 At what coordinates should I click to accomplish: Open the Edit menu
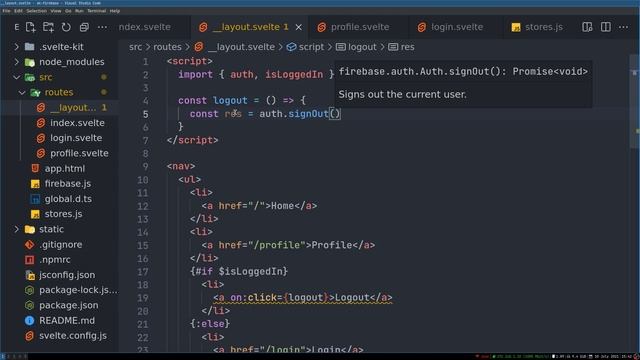point(18,11)
